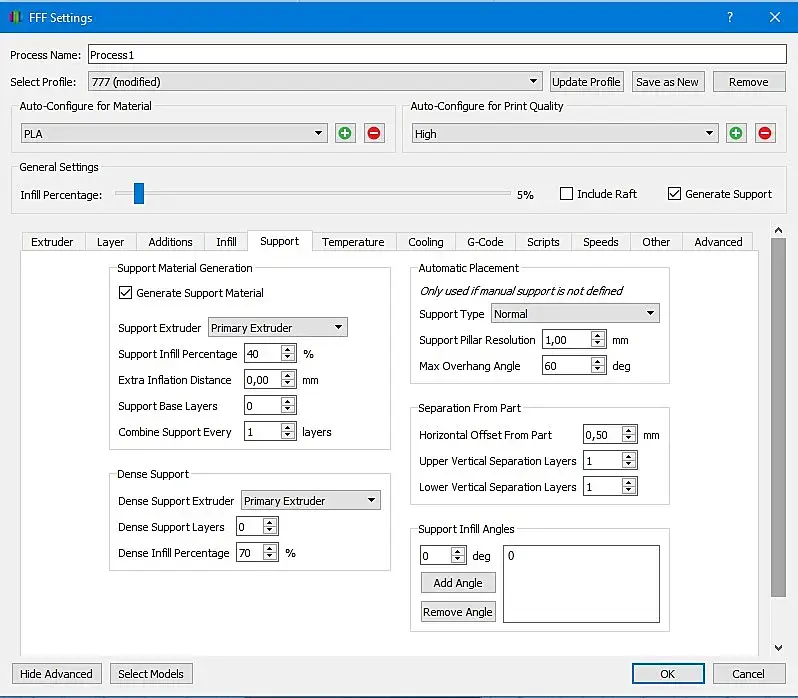Click the help question mark in title bar
Screen dimensions: 798x698
tap(730, 17)
